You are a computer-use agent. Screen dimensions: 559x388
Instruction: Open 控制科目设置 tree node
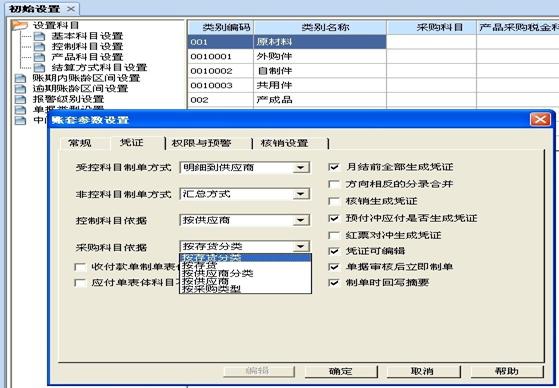(87, 47)
